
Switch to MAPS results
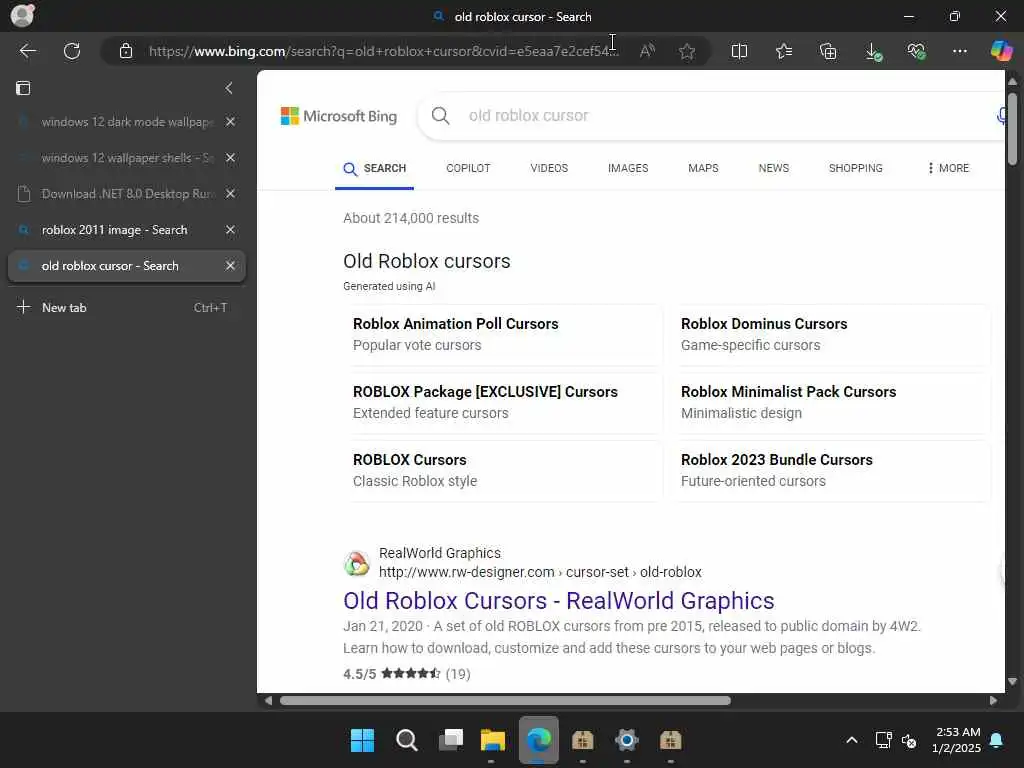pyautogui.click(x=703, y=168)
